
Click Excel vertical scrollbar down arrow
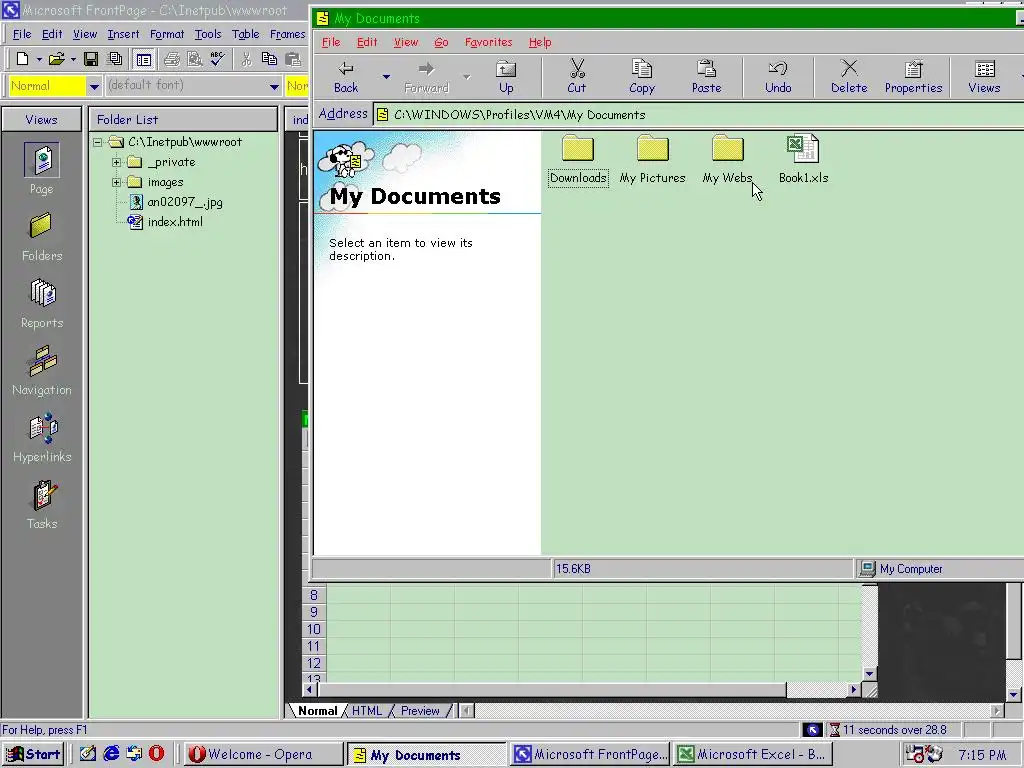coord(869,673)
